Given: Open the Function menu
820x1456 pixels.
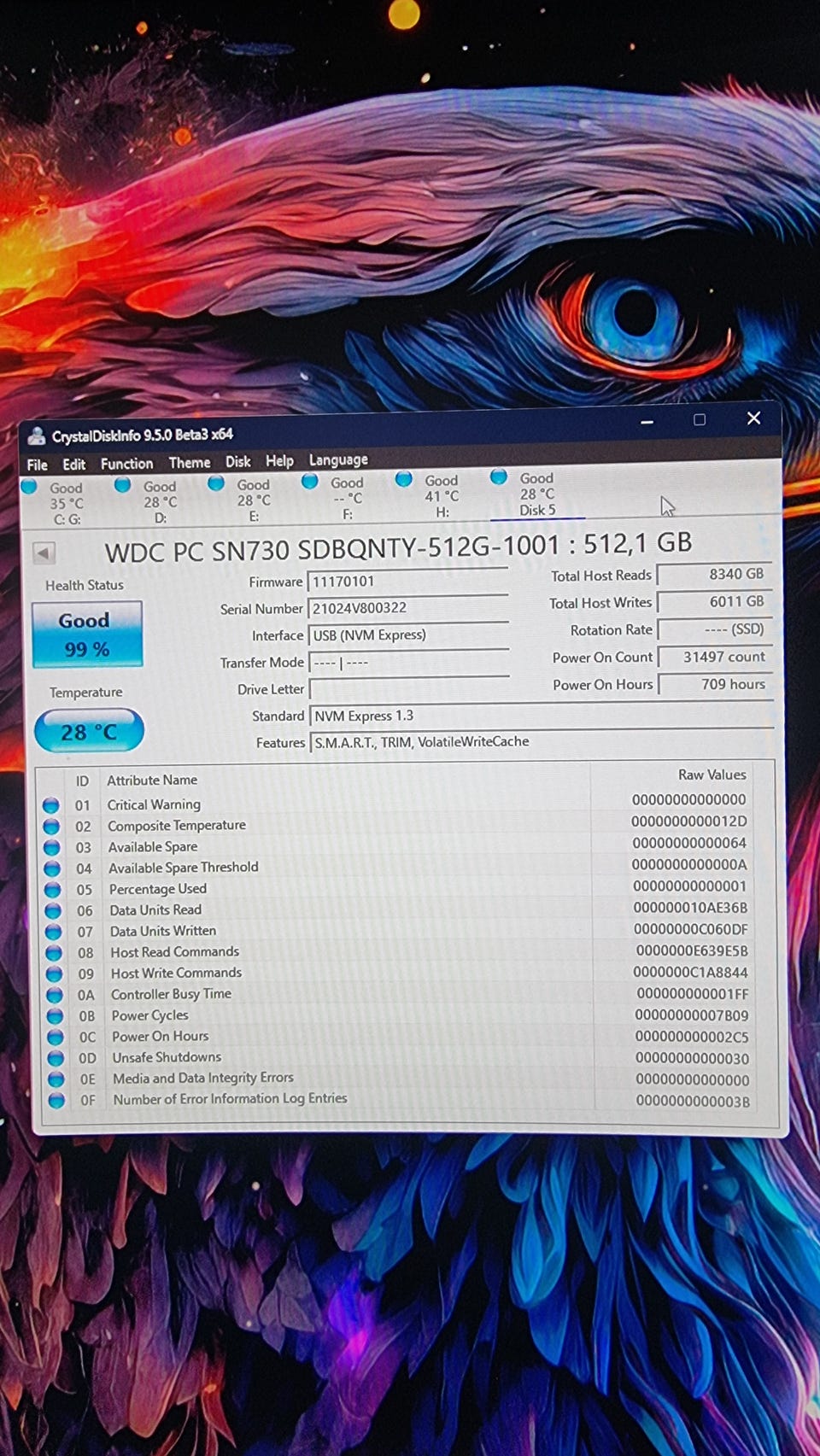Looking at the screenshot, I should 126,464.
